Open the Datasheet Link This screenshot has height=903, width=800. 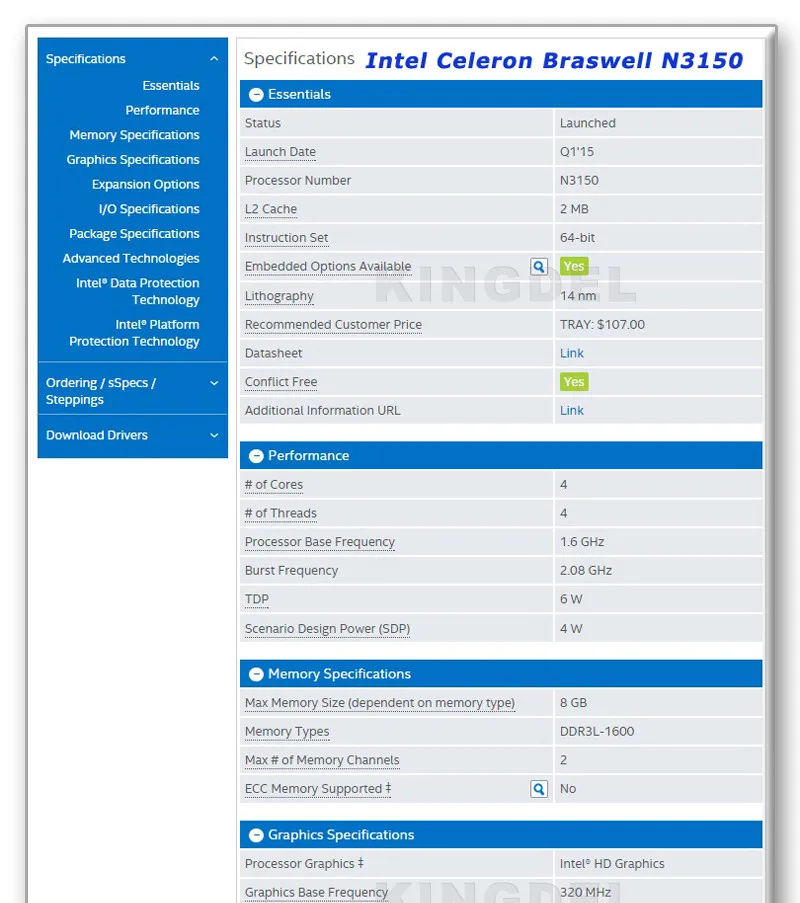(570, 352)
